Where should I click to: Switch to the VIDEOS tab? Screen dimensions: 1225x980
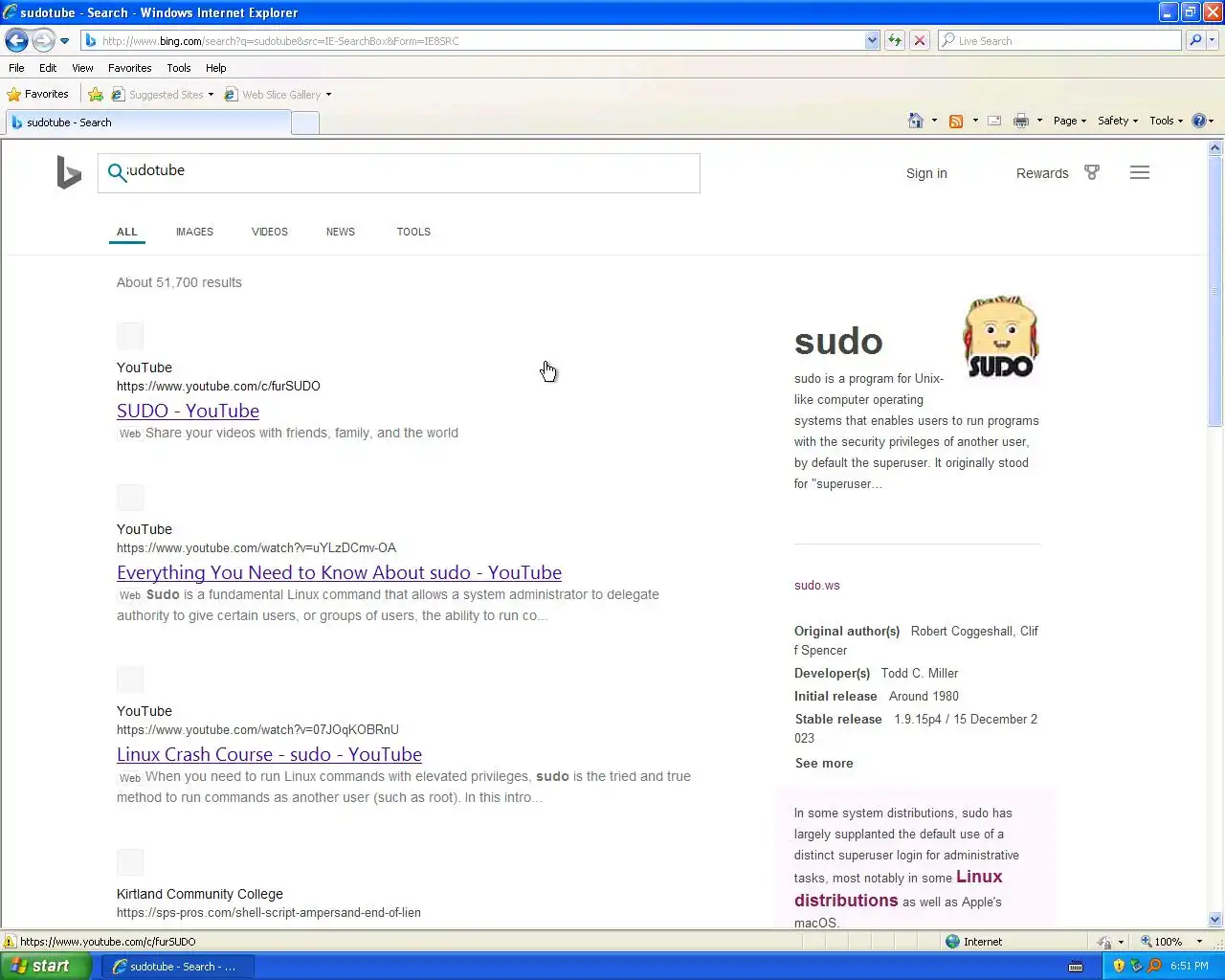[270, 232]
